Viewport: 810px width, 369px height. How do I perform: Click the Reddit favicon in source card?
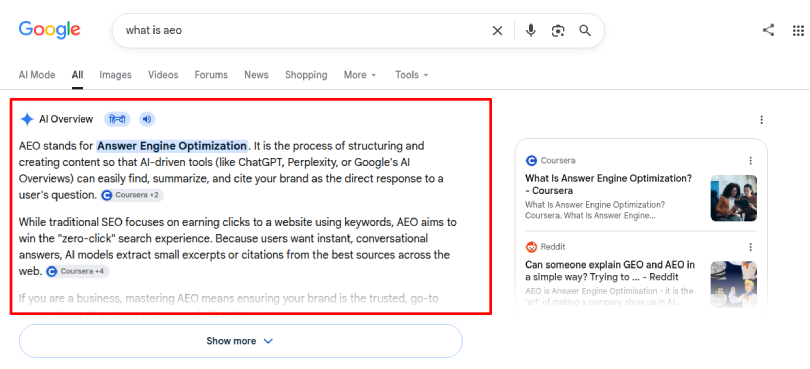point(531,247)
